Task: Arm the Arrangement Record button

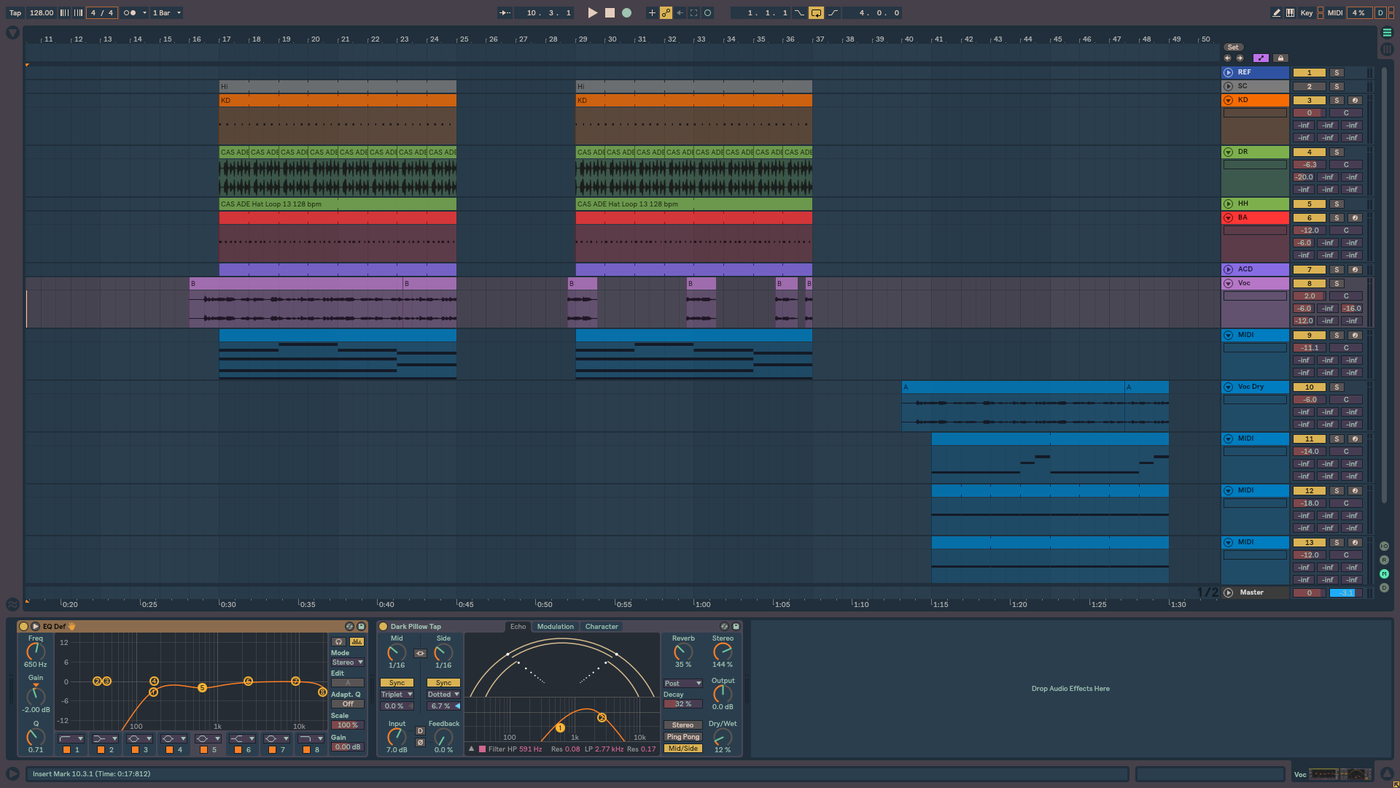Action: (x=627, y=13)
